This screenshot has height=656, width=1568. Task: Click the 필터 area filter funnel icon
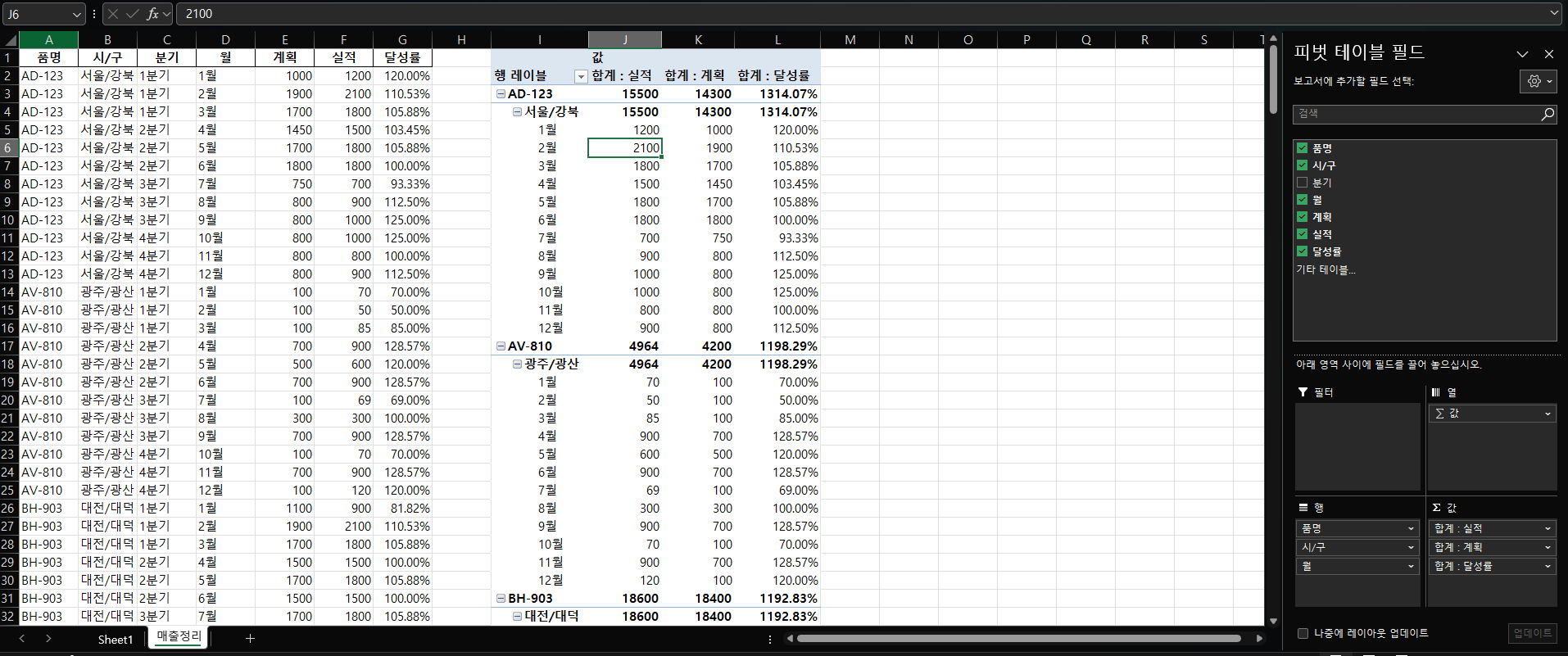pyautogui.click(x=1303, y=393)
